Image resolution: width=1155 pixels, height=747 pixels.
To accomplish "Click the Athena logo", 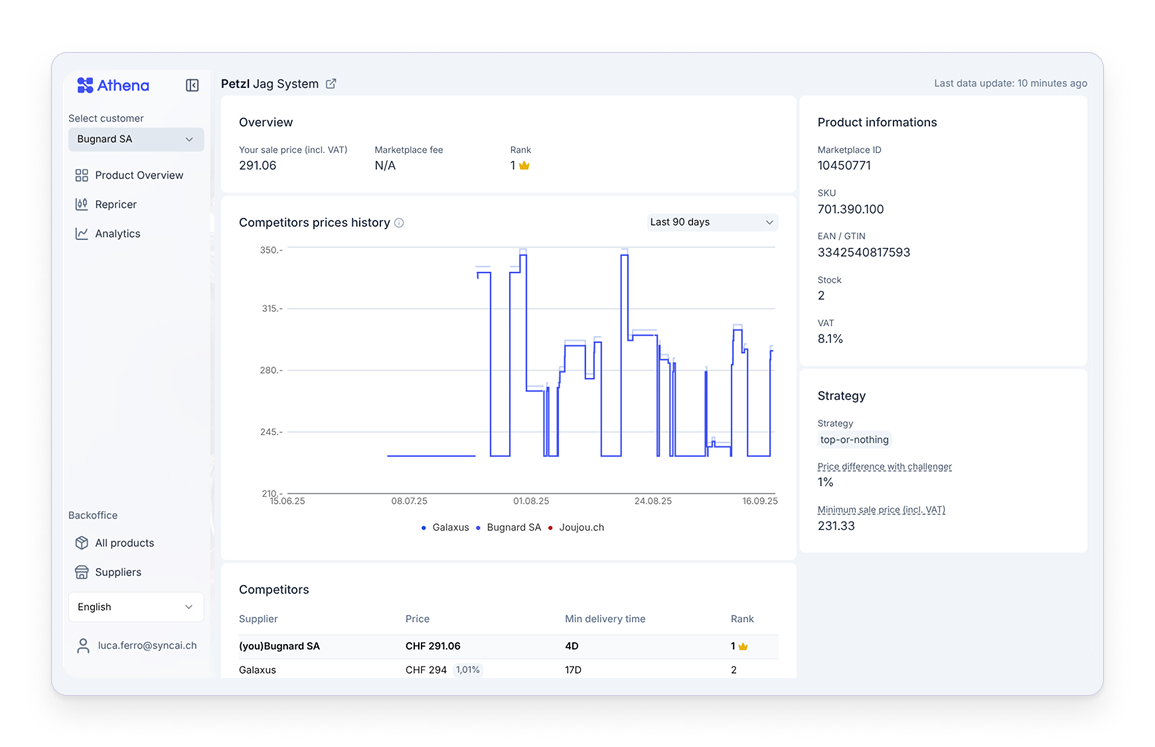I will [x=113, y=85].
